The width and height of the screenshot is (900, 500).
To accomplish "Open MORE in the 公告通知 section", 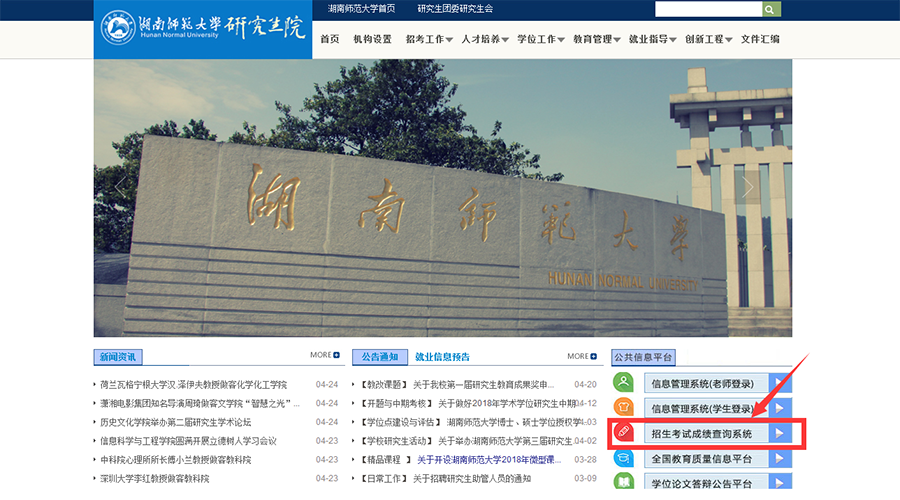I will (x=582, y=356).
